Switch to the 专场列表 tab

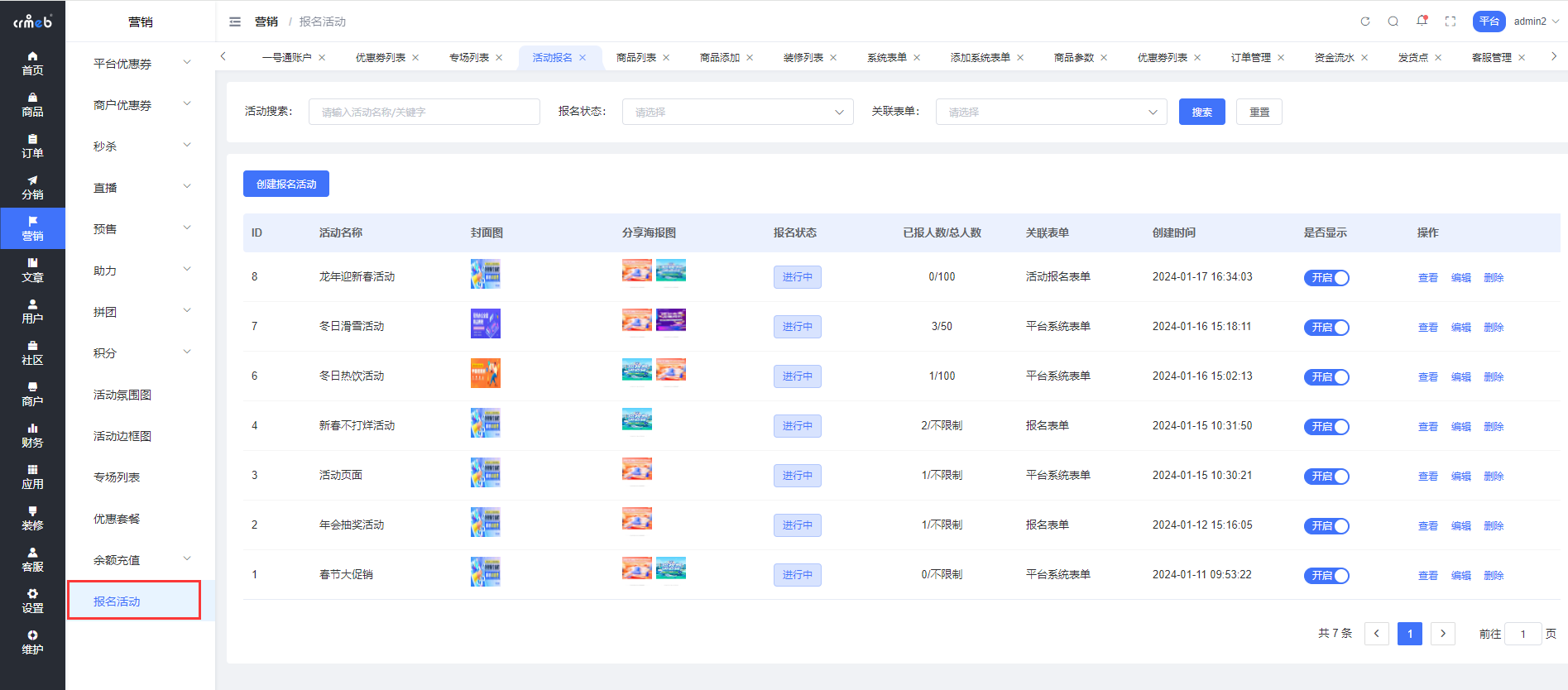[x=469, y=57]
